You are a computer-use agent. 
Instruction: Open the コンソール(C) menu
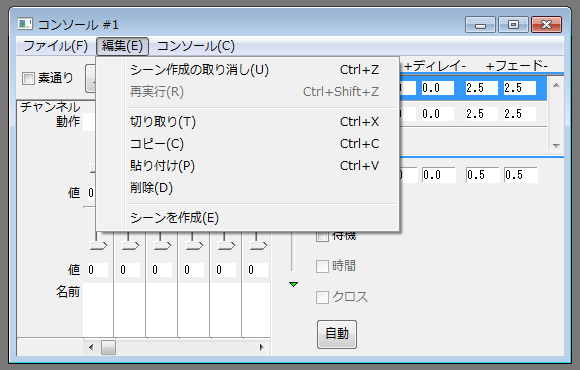click(x=196, y=46)
